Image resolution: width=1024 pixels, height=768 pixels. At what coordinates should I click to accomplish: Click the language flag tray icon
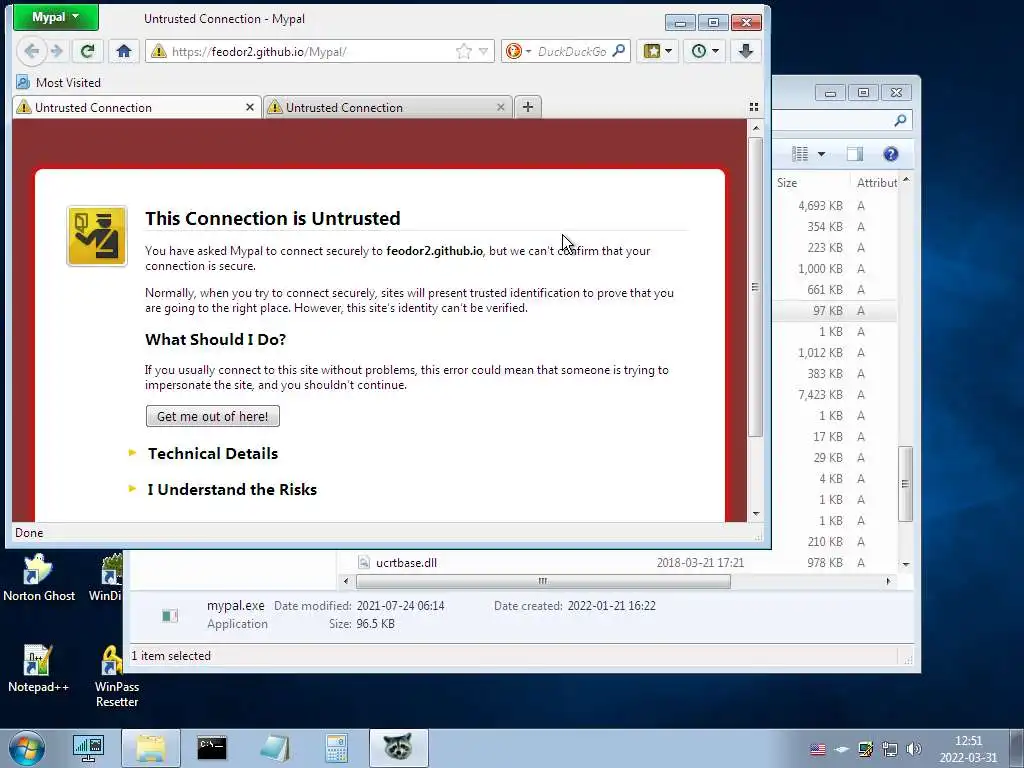pyautogui.click(x=817, y=750)
